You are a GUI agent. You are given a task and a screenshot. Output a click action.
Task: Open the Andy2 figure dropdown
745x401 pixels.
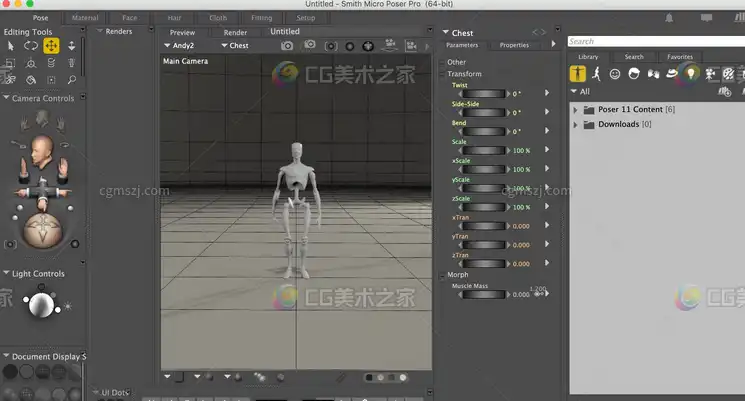183,45
